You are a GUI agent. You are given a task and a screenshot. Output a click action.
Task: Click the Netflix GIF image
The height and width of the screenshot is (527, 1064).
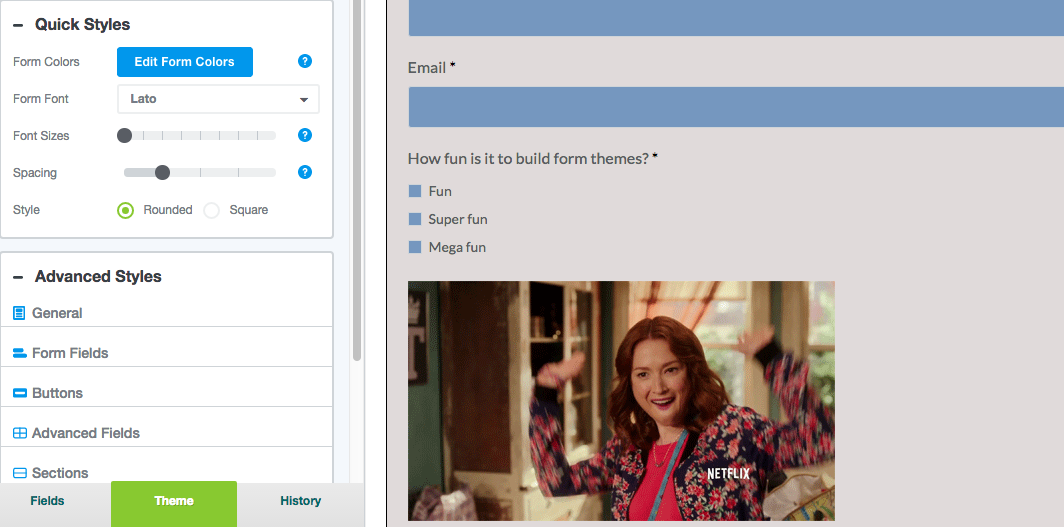tap(621, 401)
